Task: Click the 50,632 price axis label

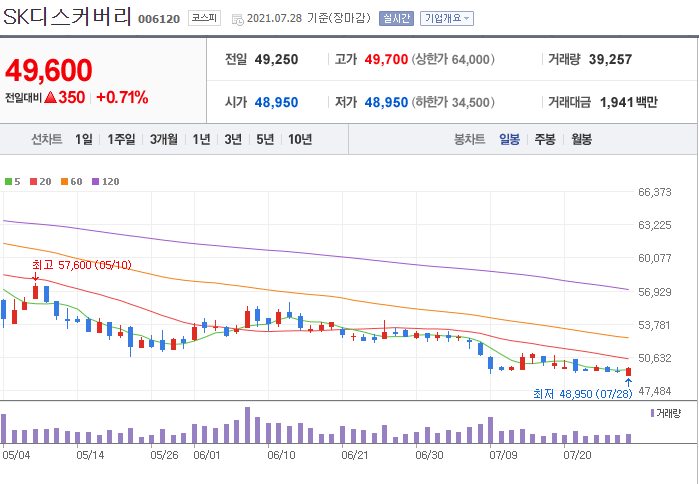Action: point(655,358)
